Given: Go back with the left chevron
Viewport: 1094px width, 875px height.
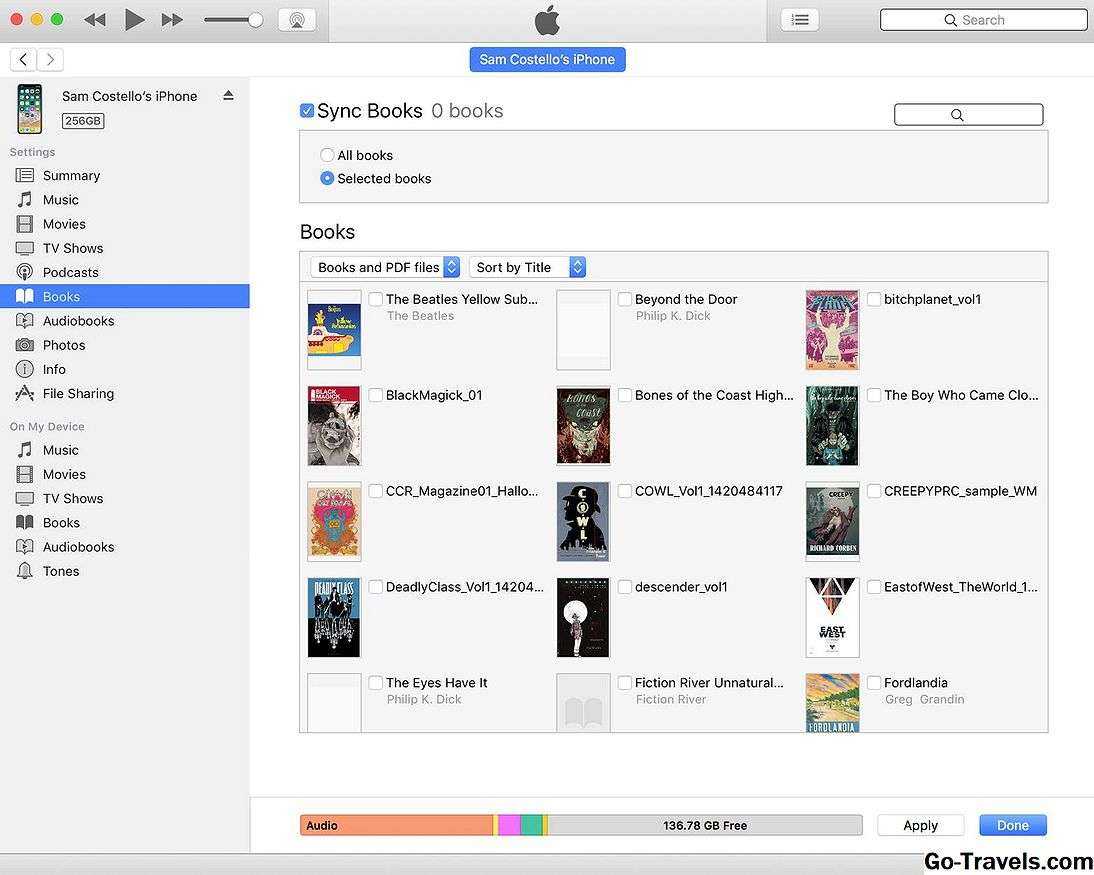Looking at the screenshot, I should pyautogui.click(x=23, y=59).
